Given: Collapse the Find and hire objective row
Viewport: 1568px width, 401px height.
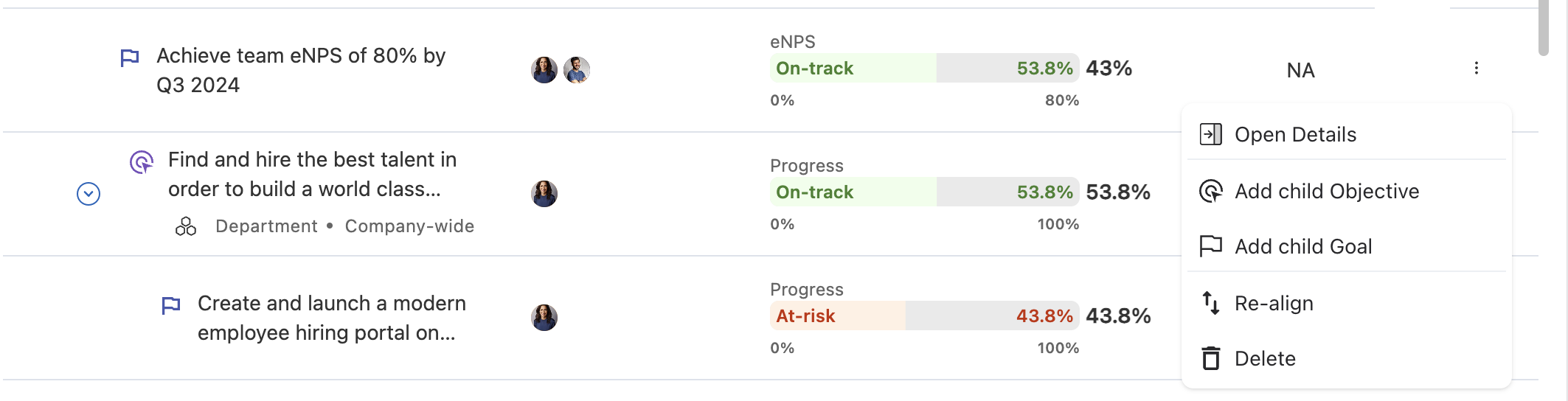Looking at the screenshot, I should pos(89,194).
